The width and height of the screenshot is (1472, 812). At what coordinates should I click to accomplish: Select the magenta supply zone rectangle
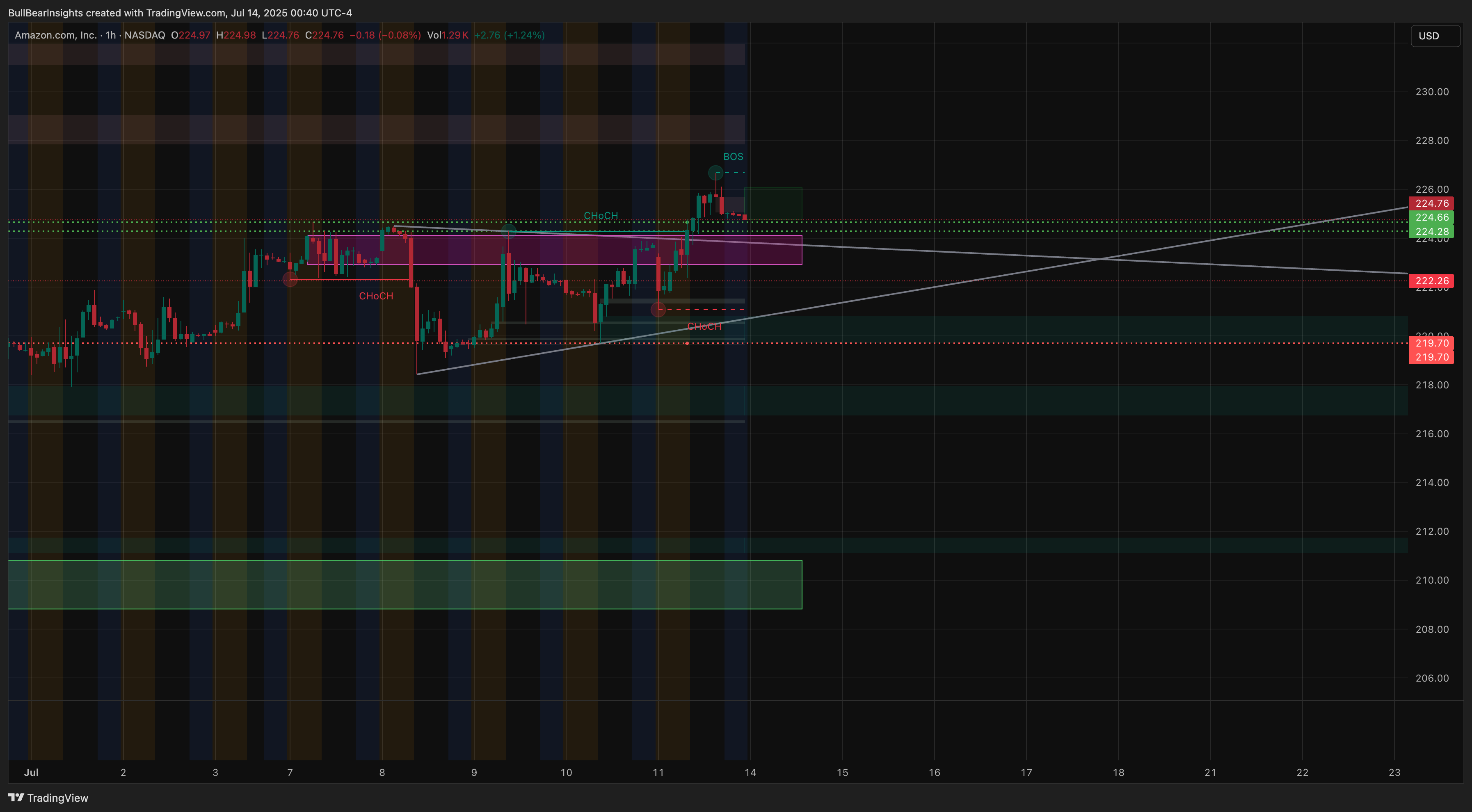(554, 250)
